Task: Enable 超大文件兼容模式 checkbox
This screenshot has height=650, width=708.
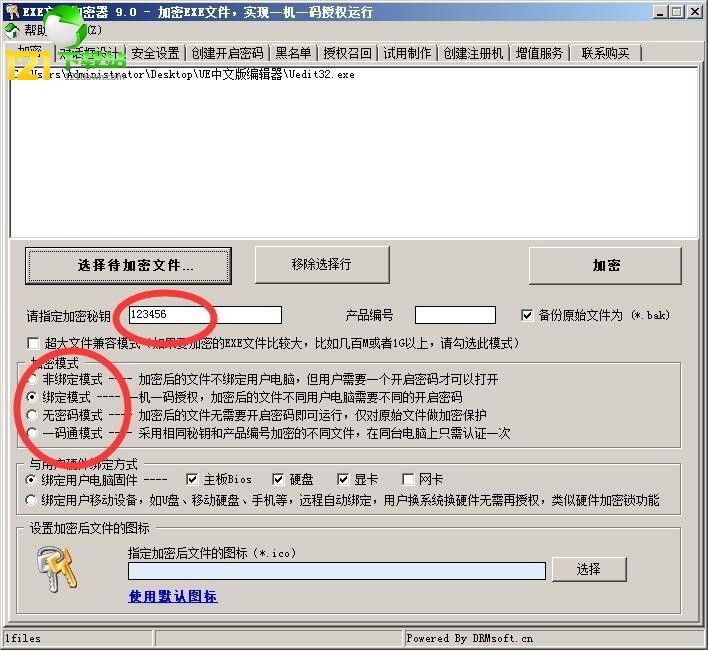Action: (33, 344)
